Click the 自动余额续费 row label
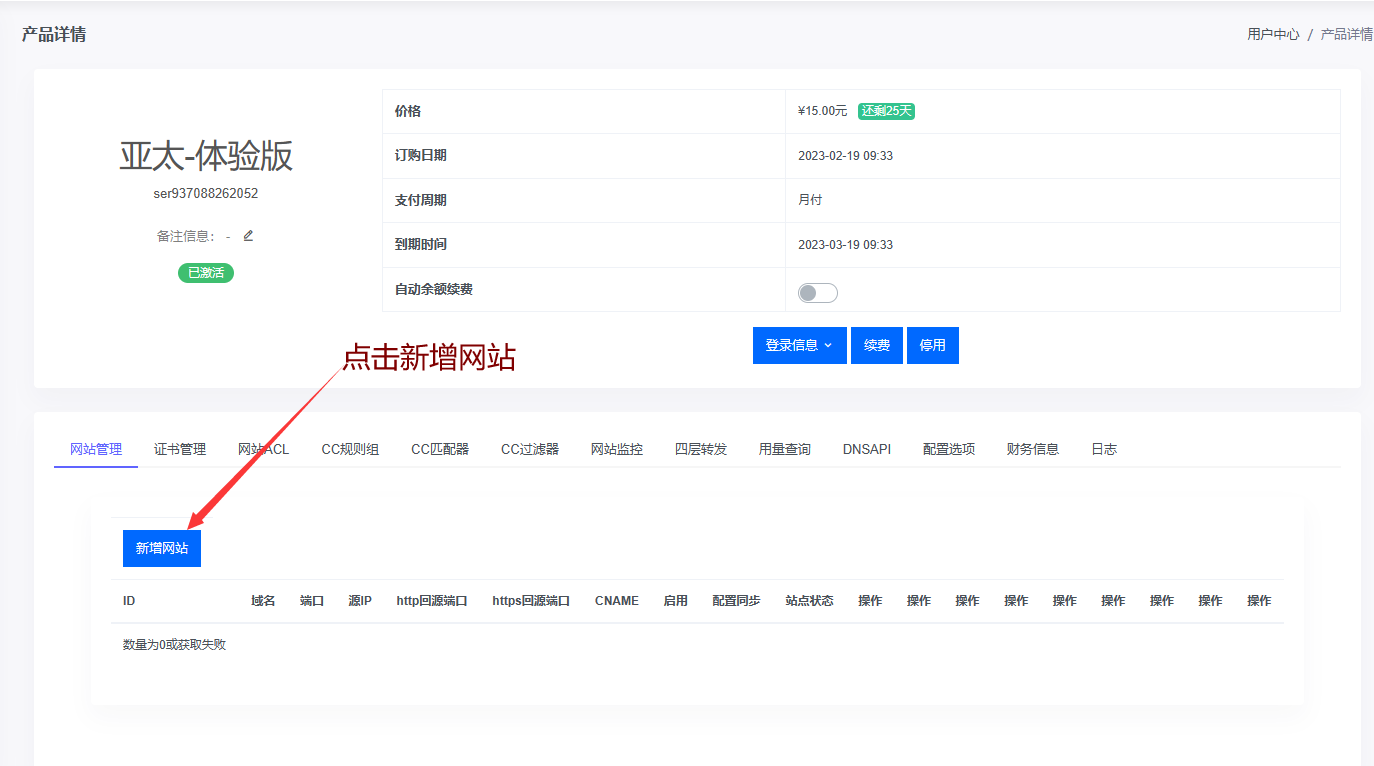The height and width of the screenshot is (766, 1374). 434,289
